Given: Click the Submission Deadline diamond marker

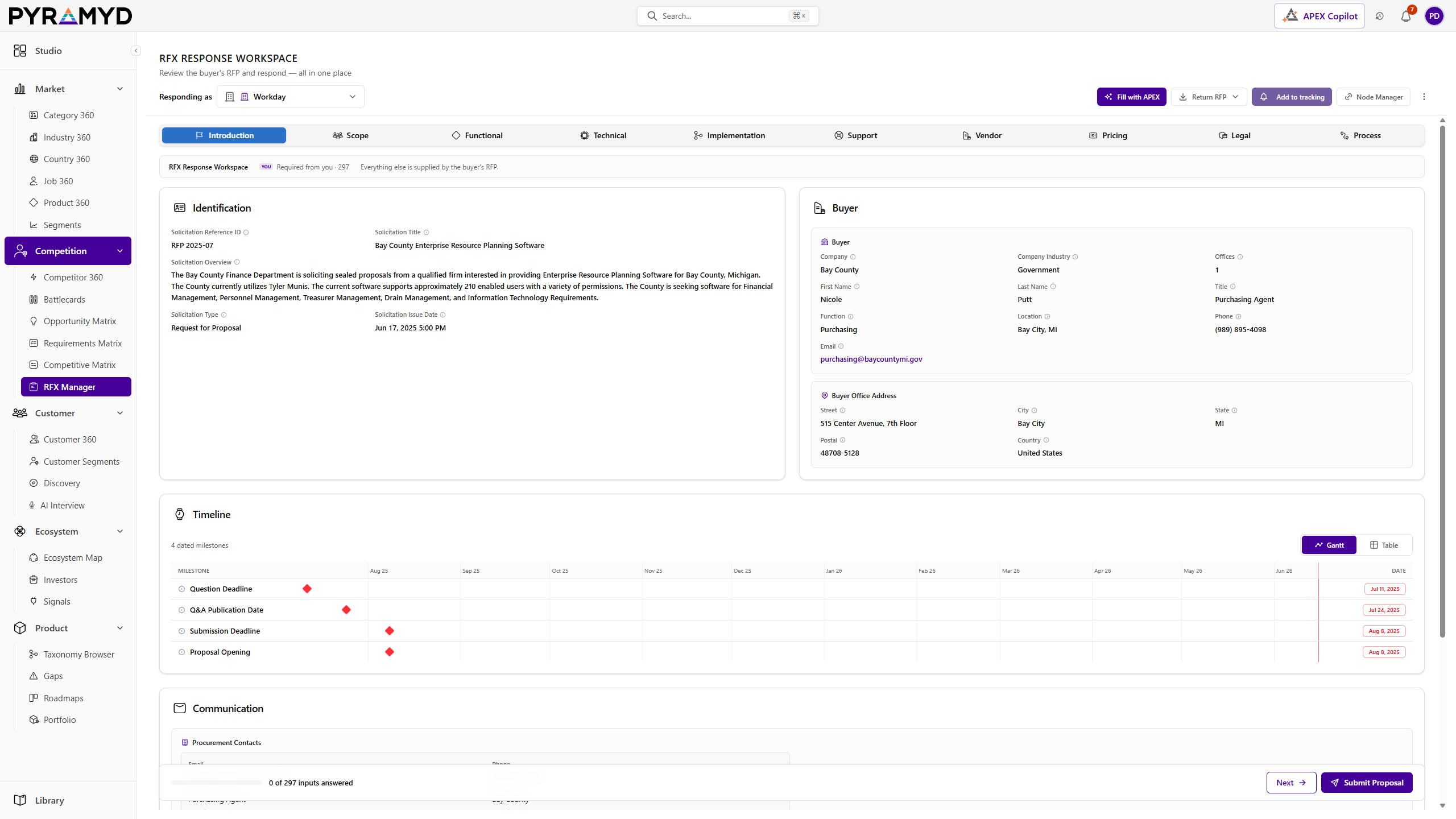Looking at the screenshot, I should pos(390,631).
